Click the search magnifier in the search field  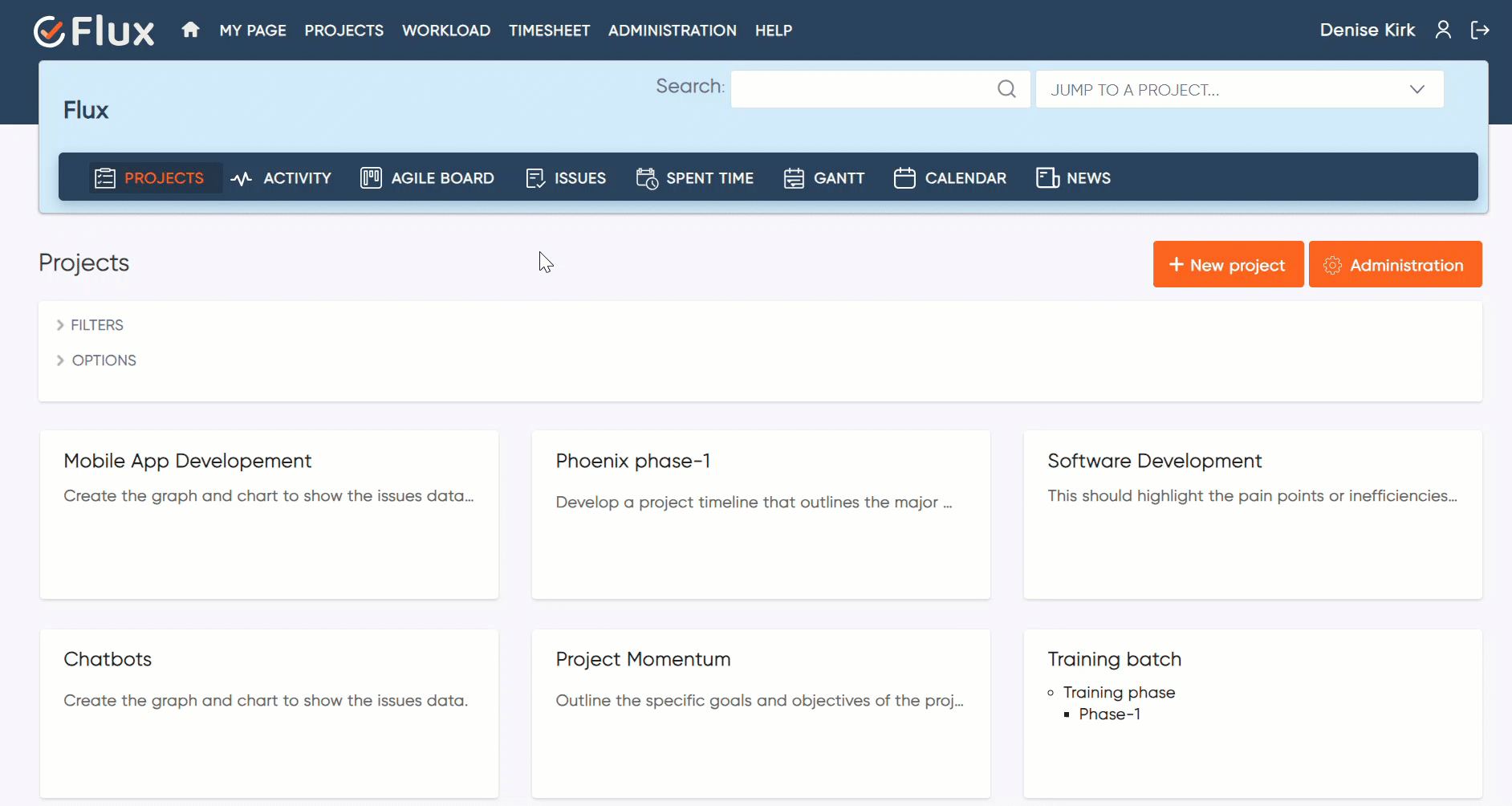click(x=1006, y=88)
